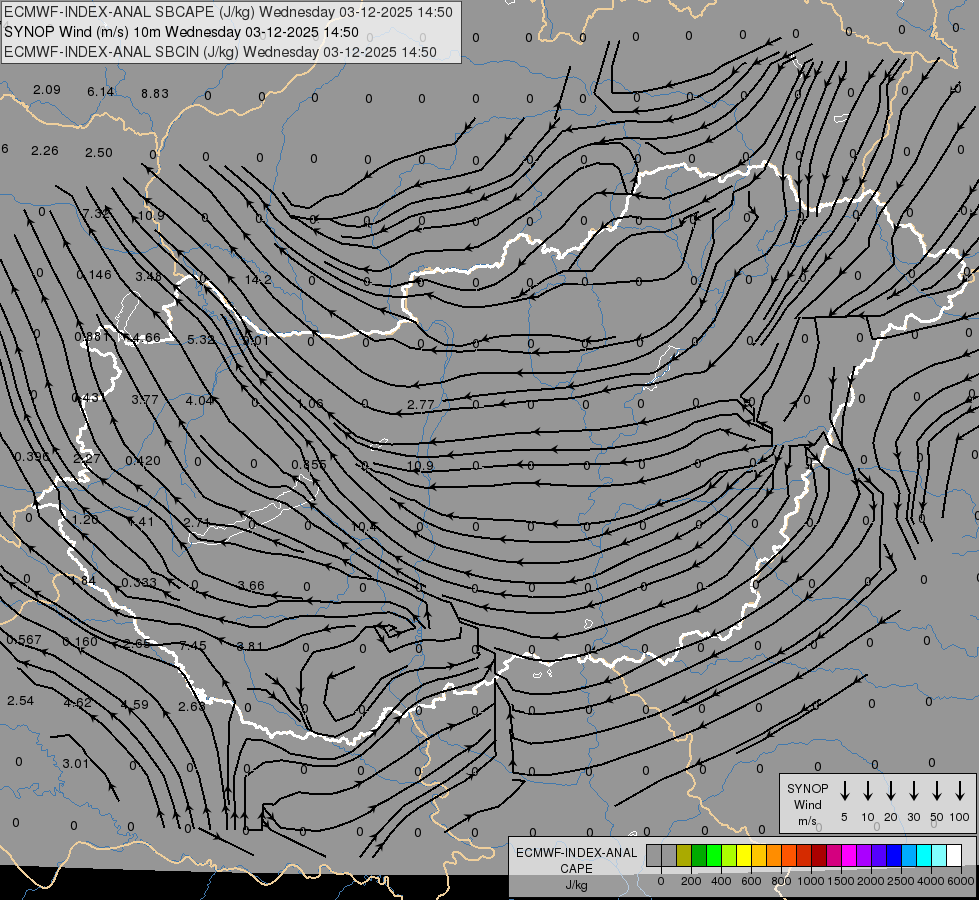The height and width of the screenshot is (900, 979).
Task: Select the 0.855 map value
Action: coord(308,465)
